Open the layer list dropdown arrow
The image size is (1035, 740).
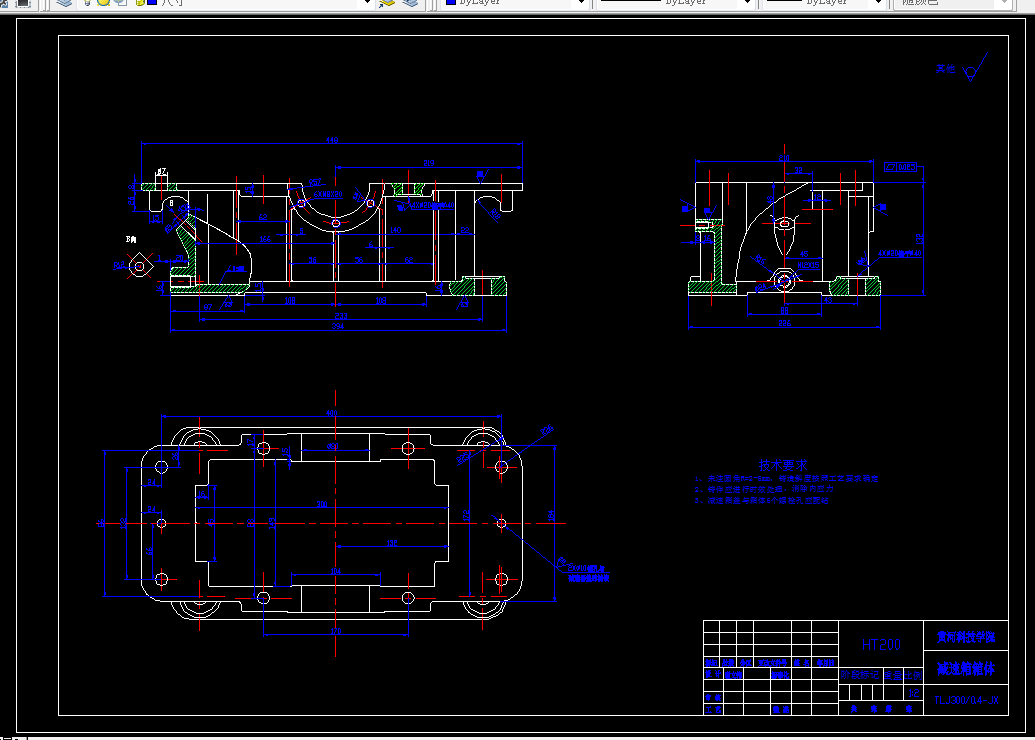coord(368,3)
